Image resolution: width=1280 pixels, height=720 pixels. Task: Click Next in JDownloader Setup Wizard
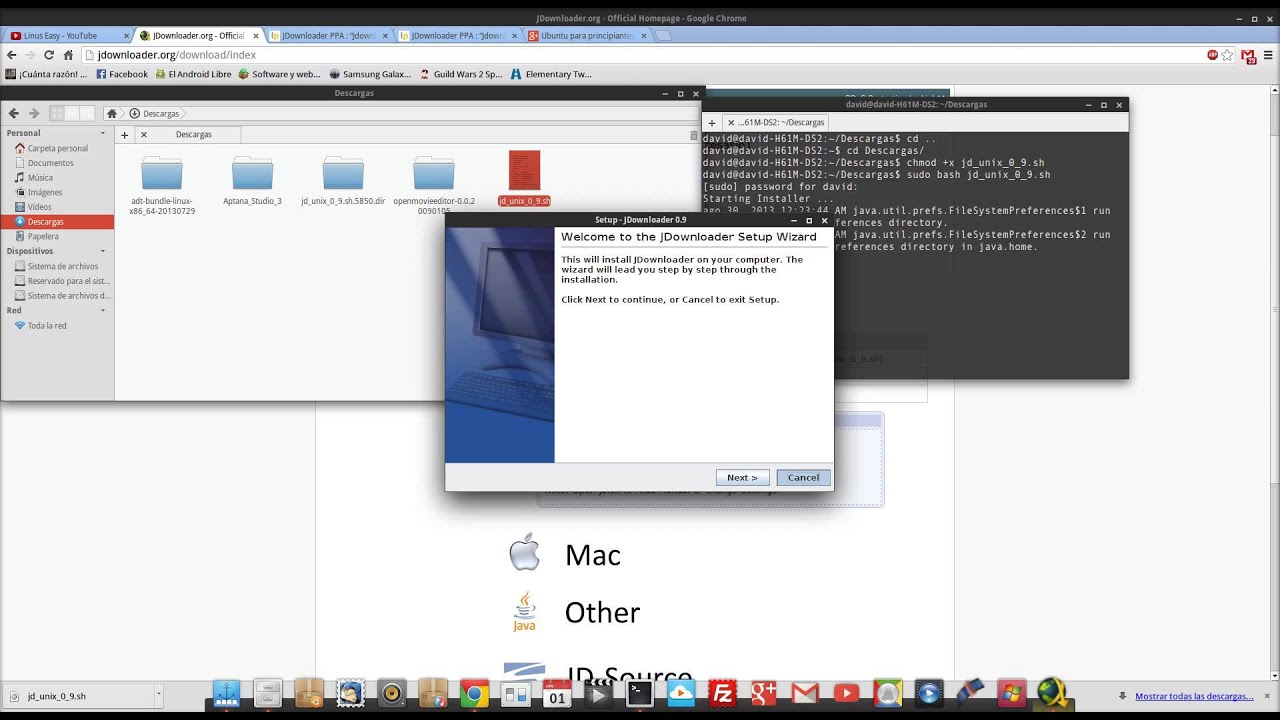[742, 477]
